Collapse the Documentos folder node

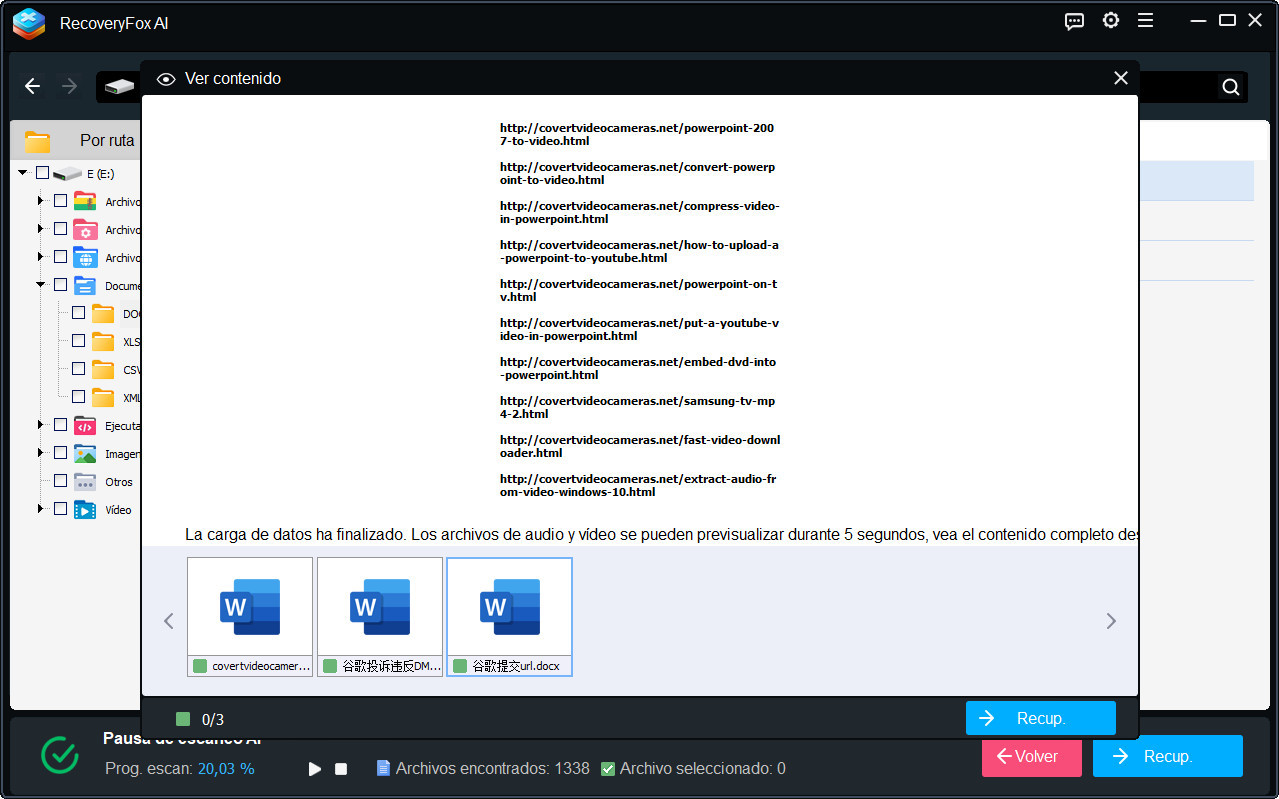pyautogui.click(x=40, y=285)
